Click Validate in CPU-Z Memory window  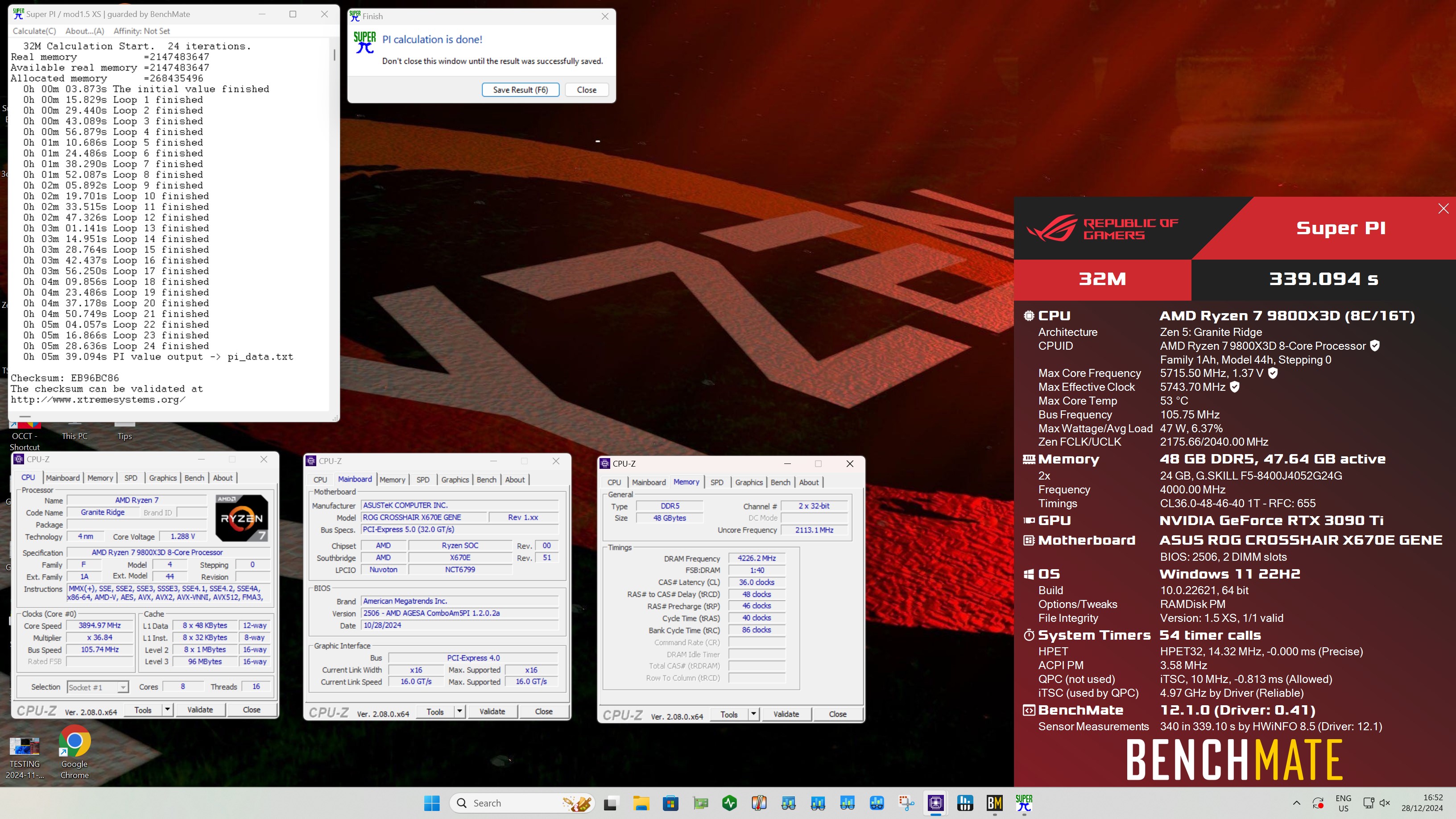(786, 715)
